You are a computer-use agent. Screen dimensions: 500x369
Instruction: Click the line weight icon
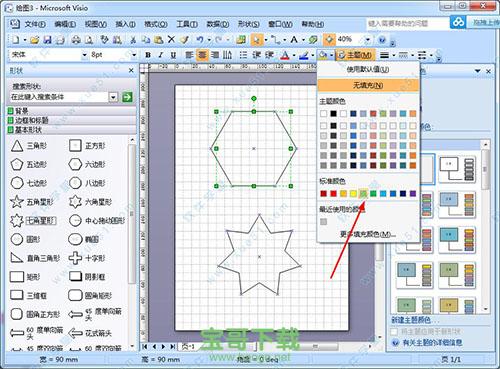tap(385, 55)
